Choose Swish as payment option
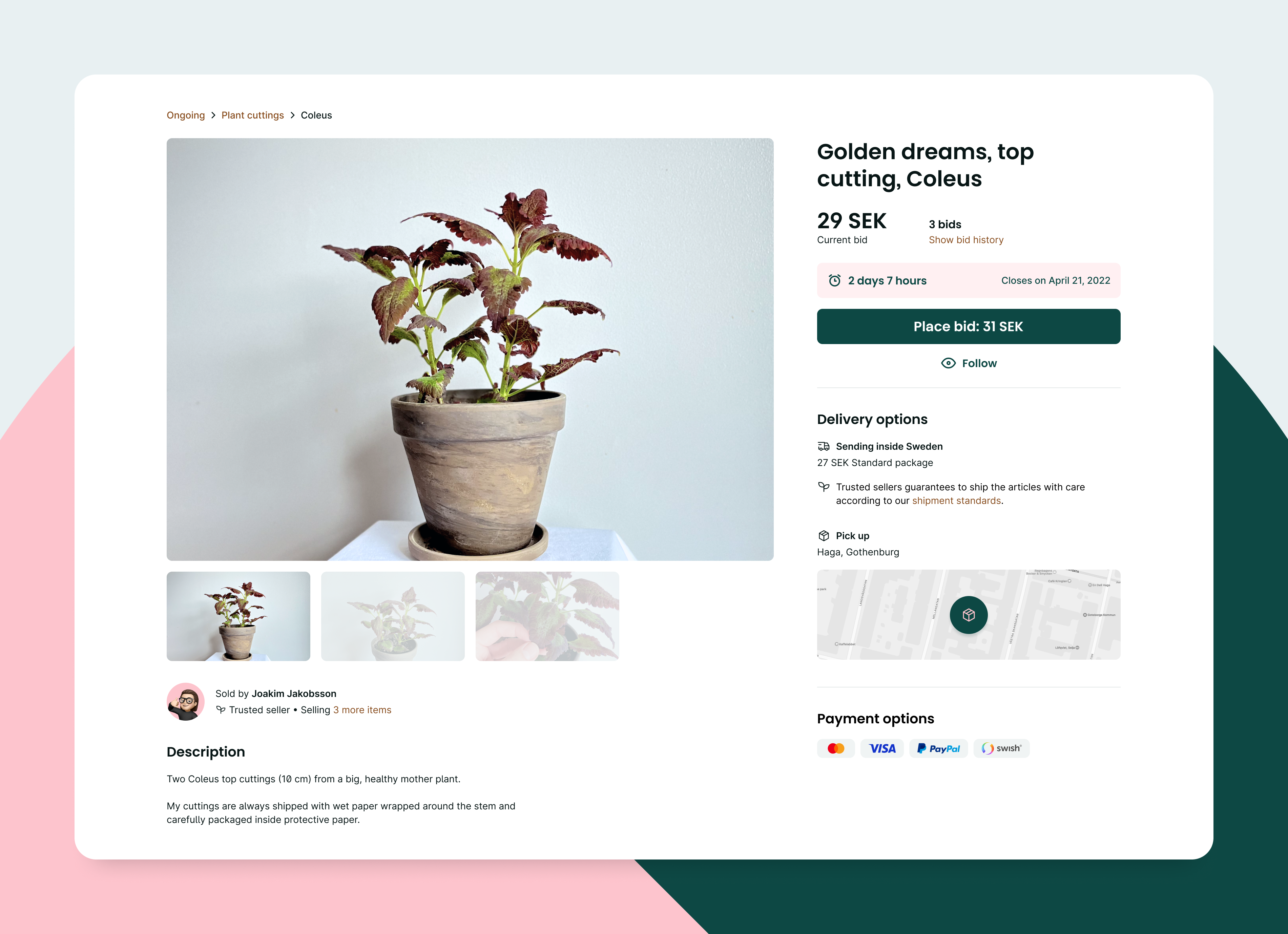1288x934 pixels. tap(1001, 748)
